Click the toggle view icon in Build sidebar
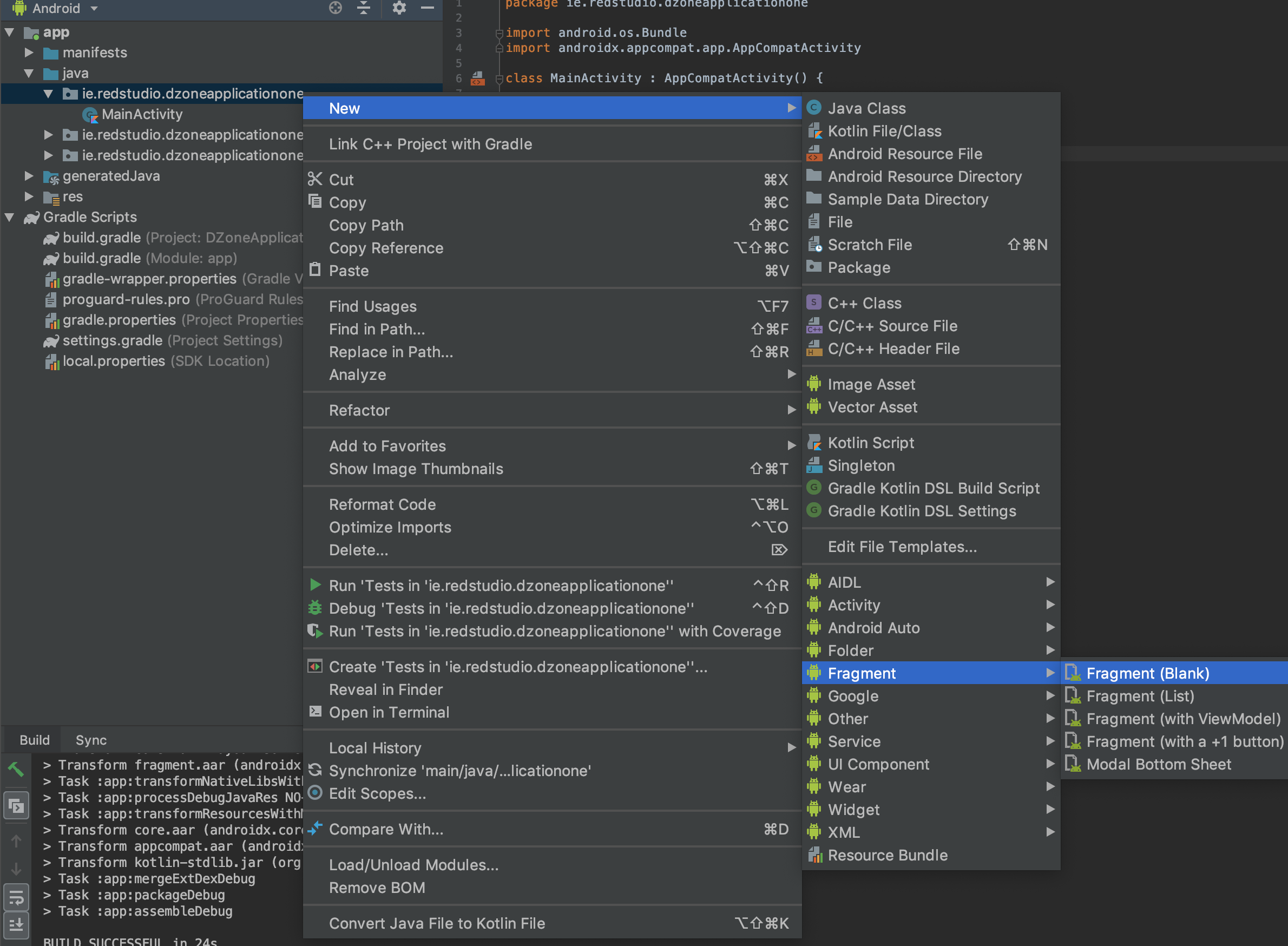Screen dimensions: 1288x946 [16, 806]
